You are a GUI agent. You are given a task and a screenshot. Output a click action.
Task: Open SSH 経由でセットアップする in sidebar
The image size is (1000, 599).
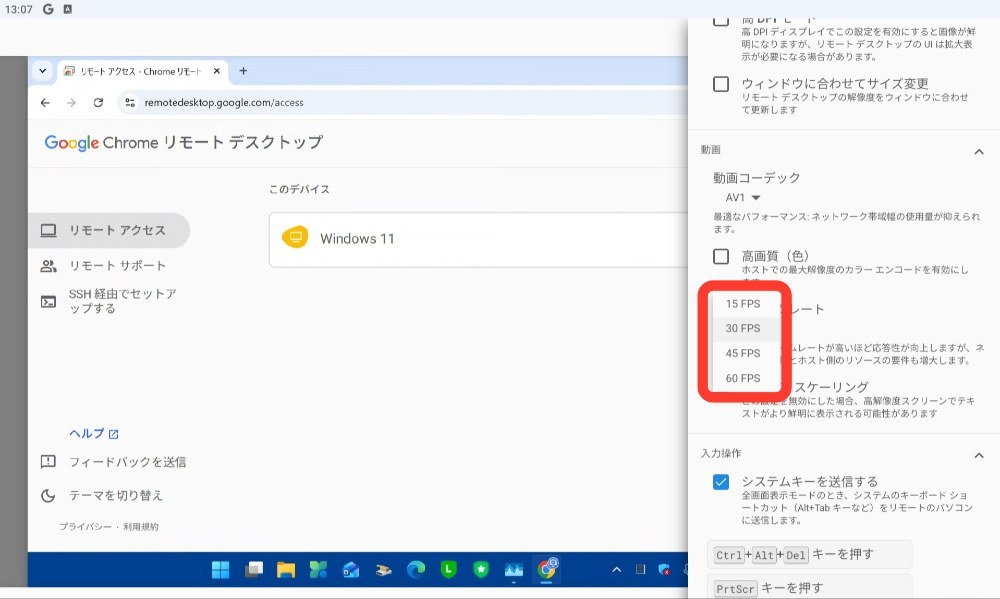[x=109, y=301]
